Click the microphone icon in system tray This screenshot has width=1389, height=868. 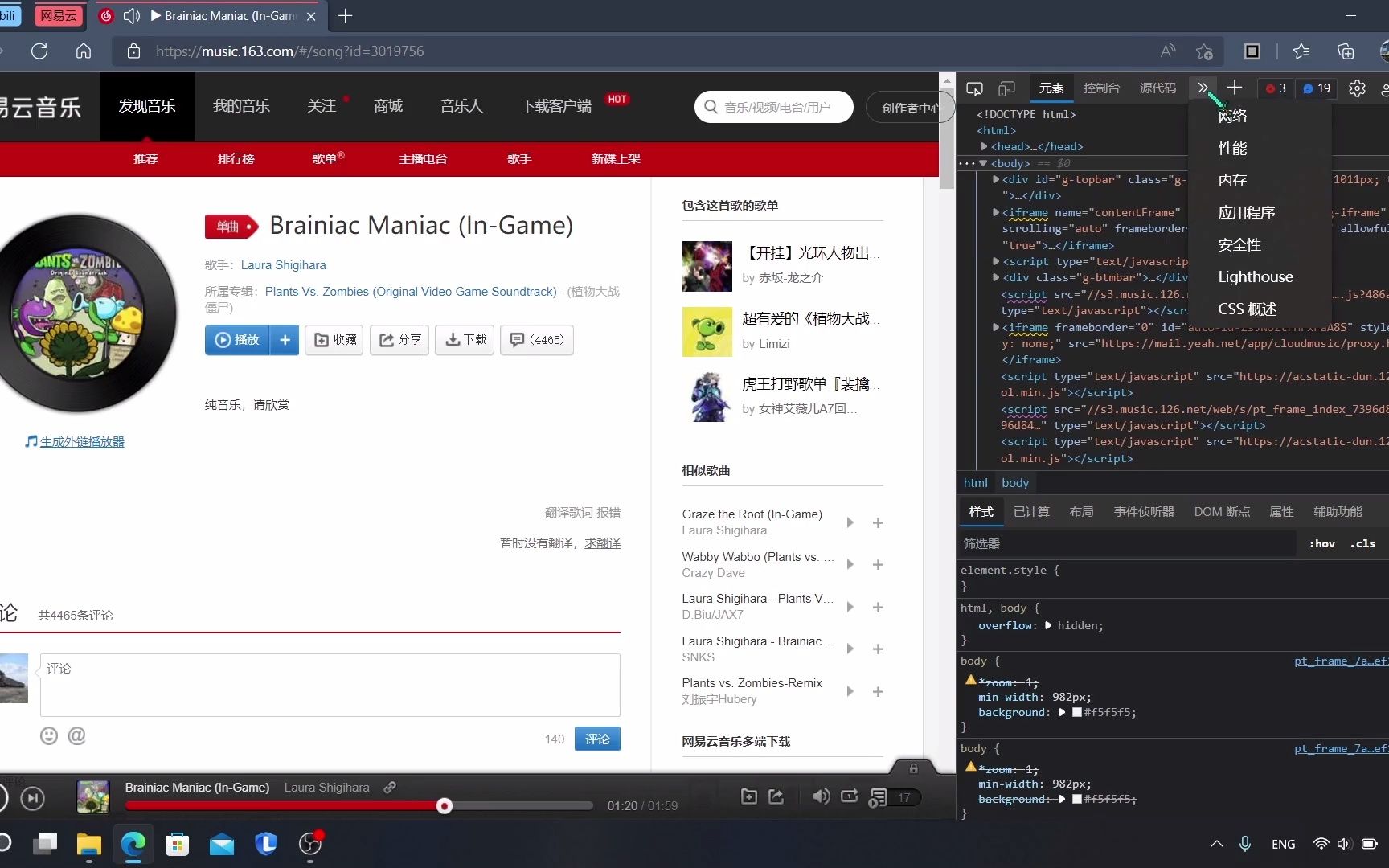[x=1244, y=844]
